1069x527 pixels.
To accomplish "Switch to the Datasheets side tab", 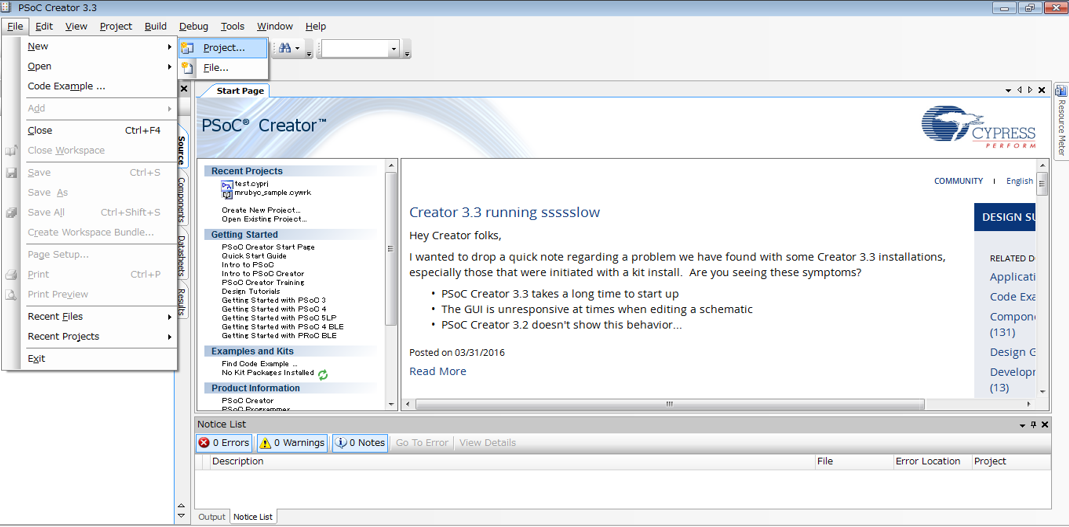I will tap(182, 255).
